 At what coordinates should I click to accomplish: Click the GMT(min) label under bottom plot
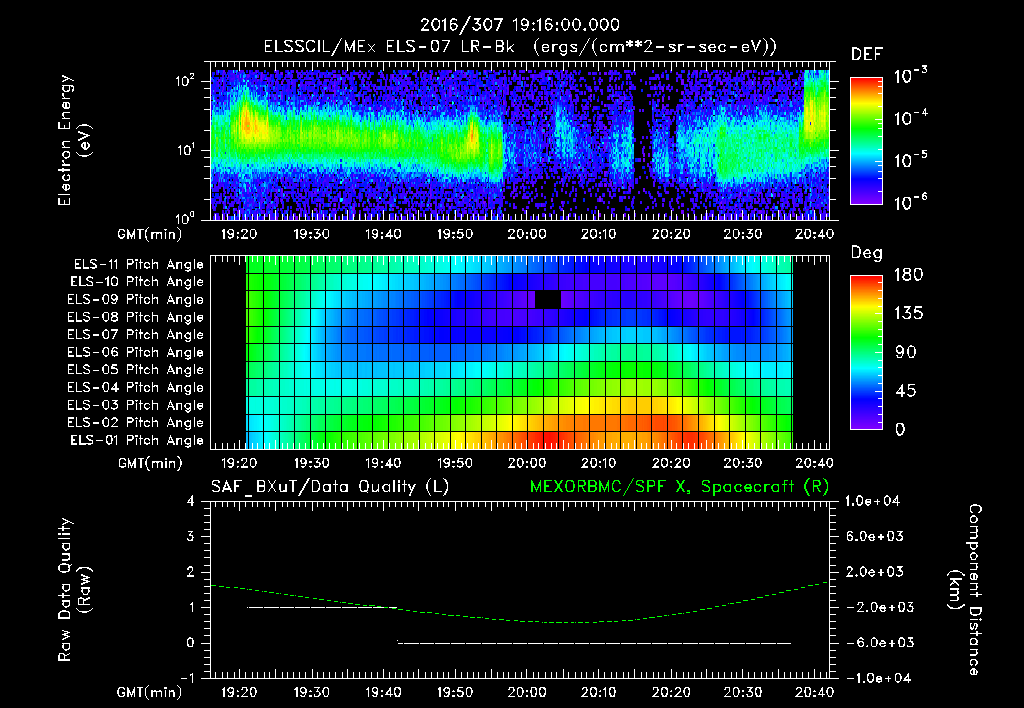150,692
